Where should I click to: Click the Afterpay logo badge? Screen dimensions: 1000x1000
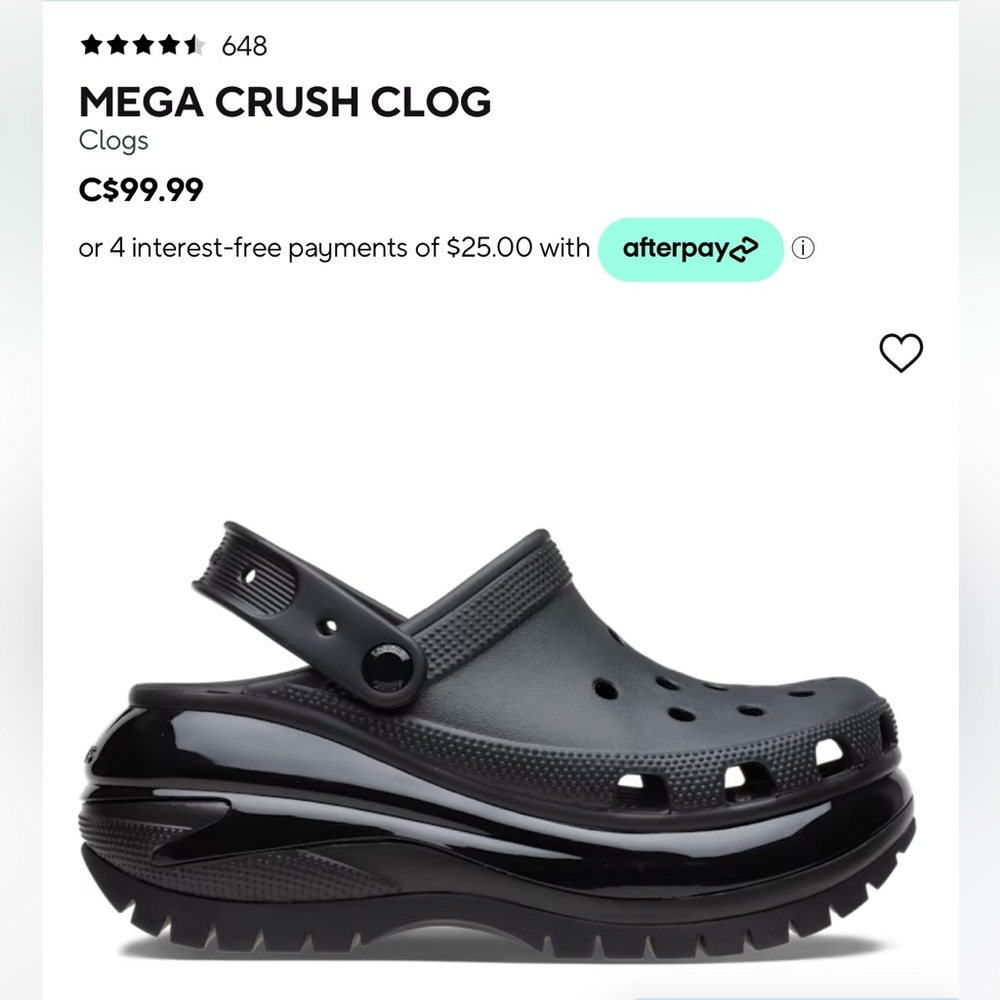[690, 248]
